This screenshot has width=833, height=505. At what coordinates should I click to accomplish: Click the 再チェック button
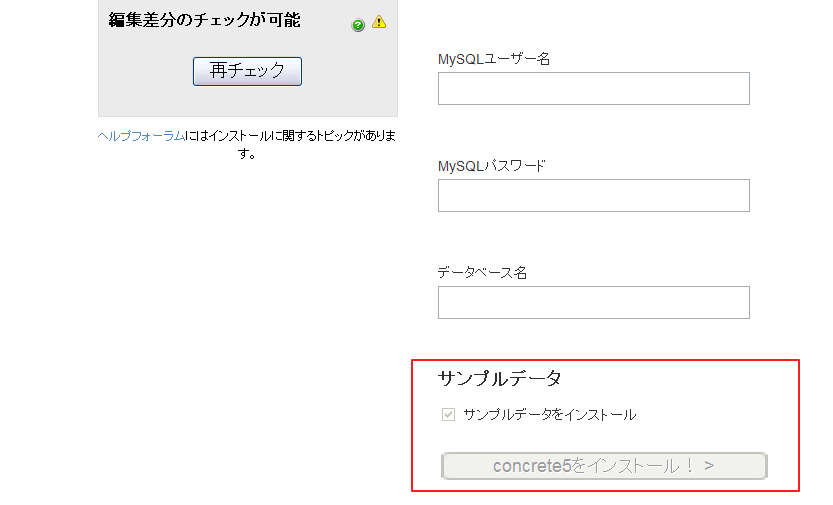click(247, 71)
